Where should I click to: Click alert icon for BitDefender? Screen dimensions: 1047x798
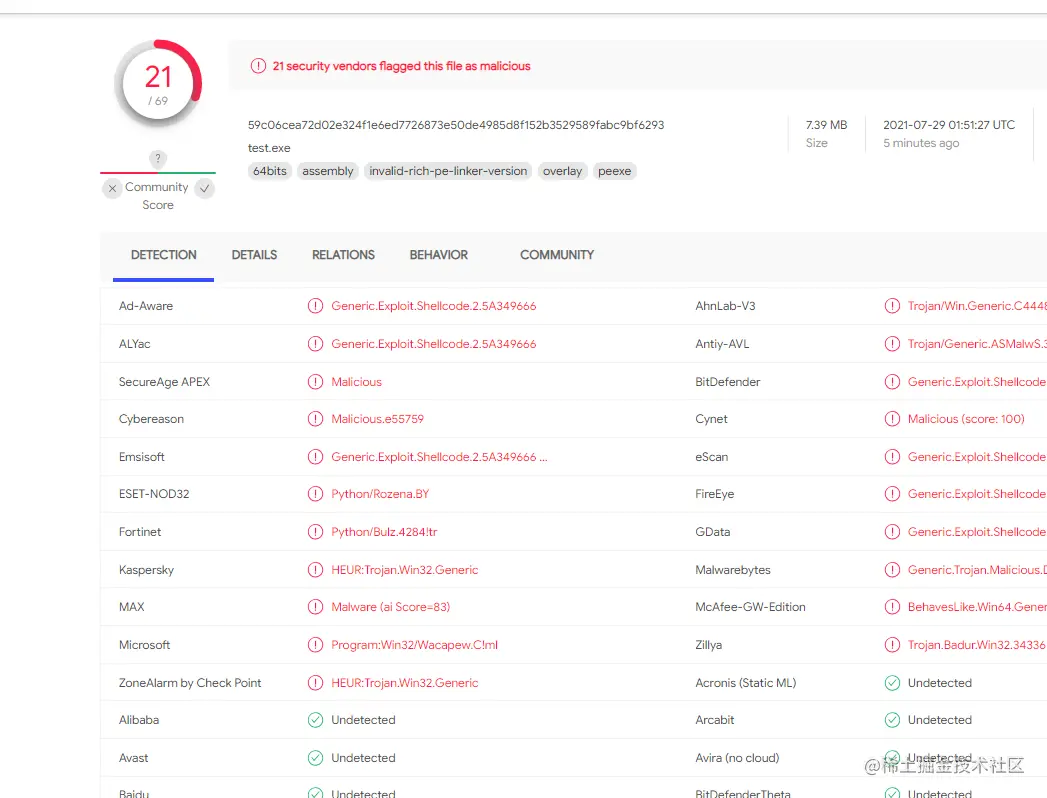click(892, 382)
